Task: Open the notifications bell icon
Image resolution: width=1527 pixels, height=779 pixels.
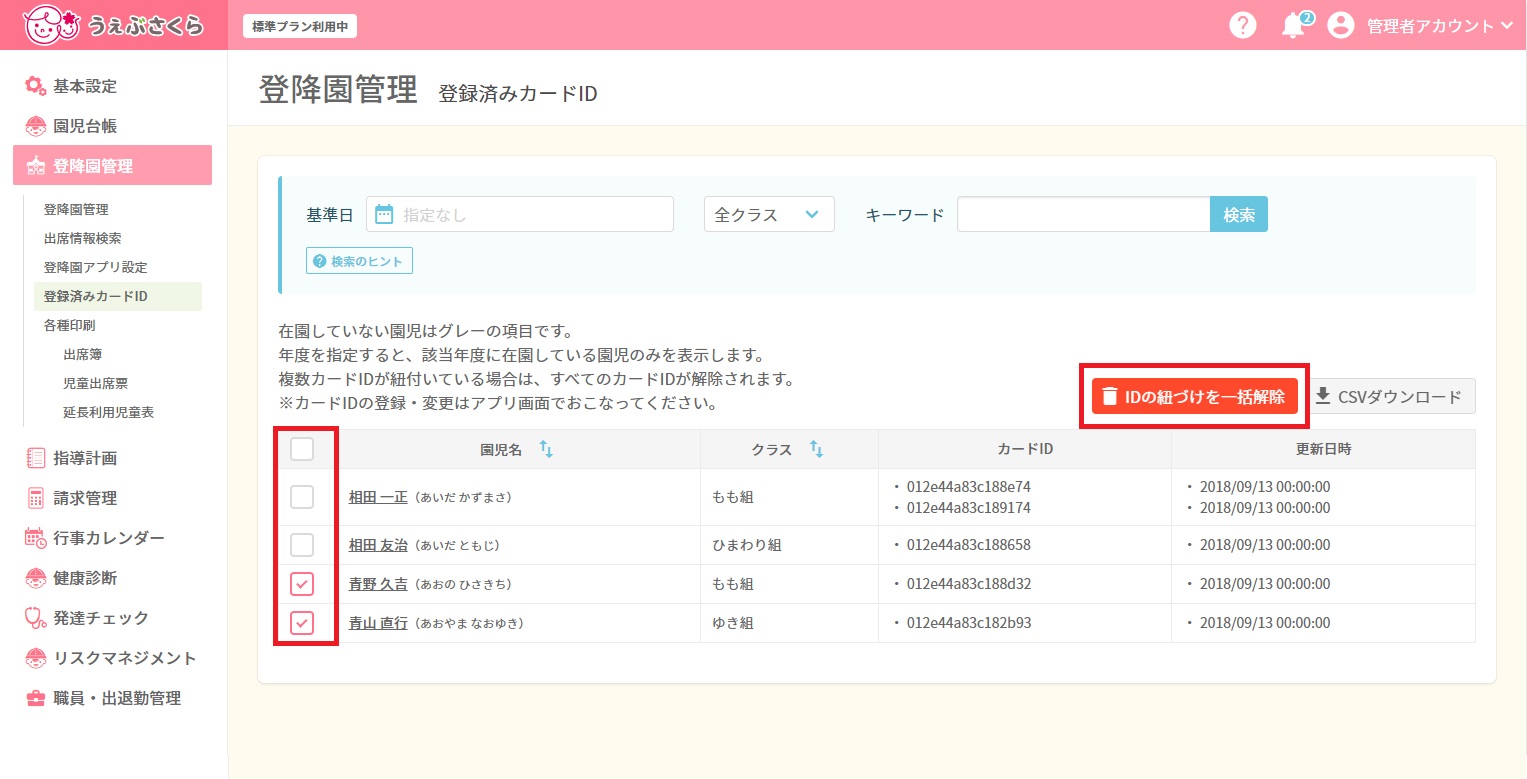Action: point(1293,26)
